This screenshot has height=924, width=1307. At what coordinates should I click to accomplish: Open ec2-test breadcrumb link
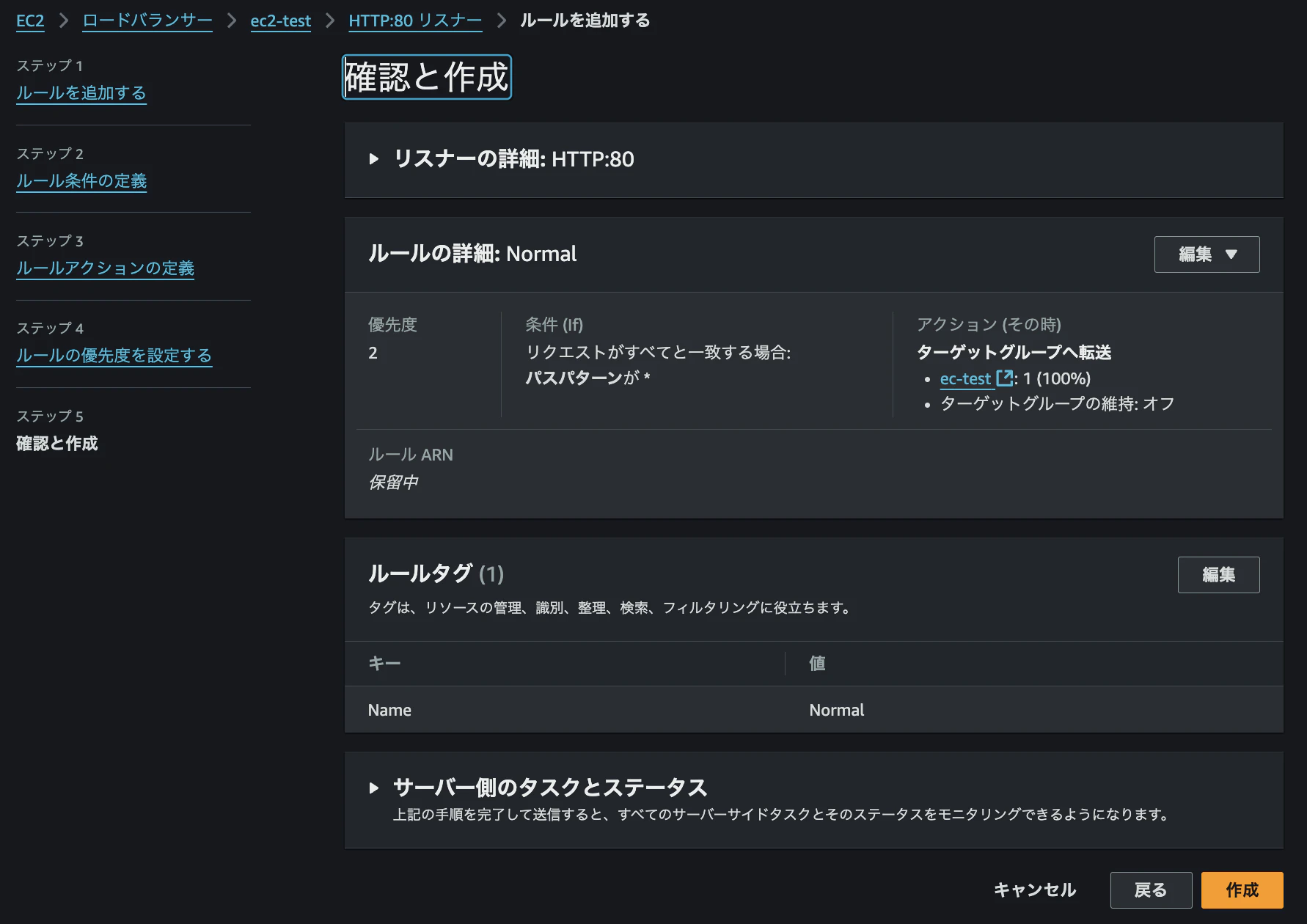tap(281, 21)
